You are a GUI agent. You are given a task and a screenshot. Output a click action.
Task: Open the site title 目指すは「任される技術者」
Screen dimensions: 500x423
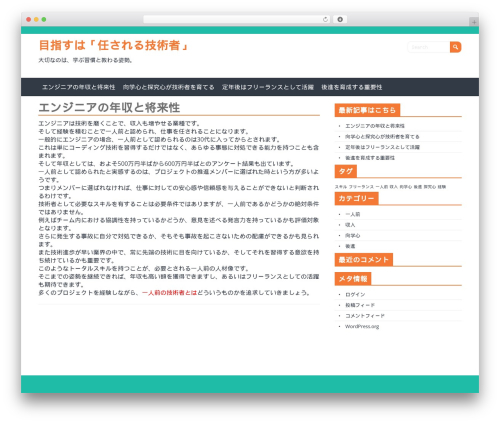coord(114,45)
